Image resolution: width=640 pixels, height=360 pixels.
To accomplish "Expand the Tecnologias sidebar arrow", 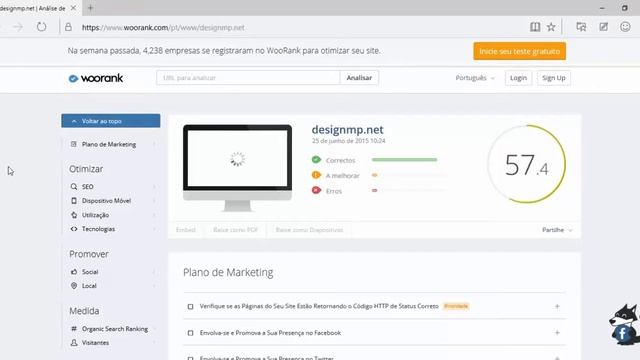I will click(x=154, y=229).
